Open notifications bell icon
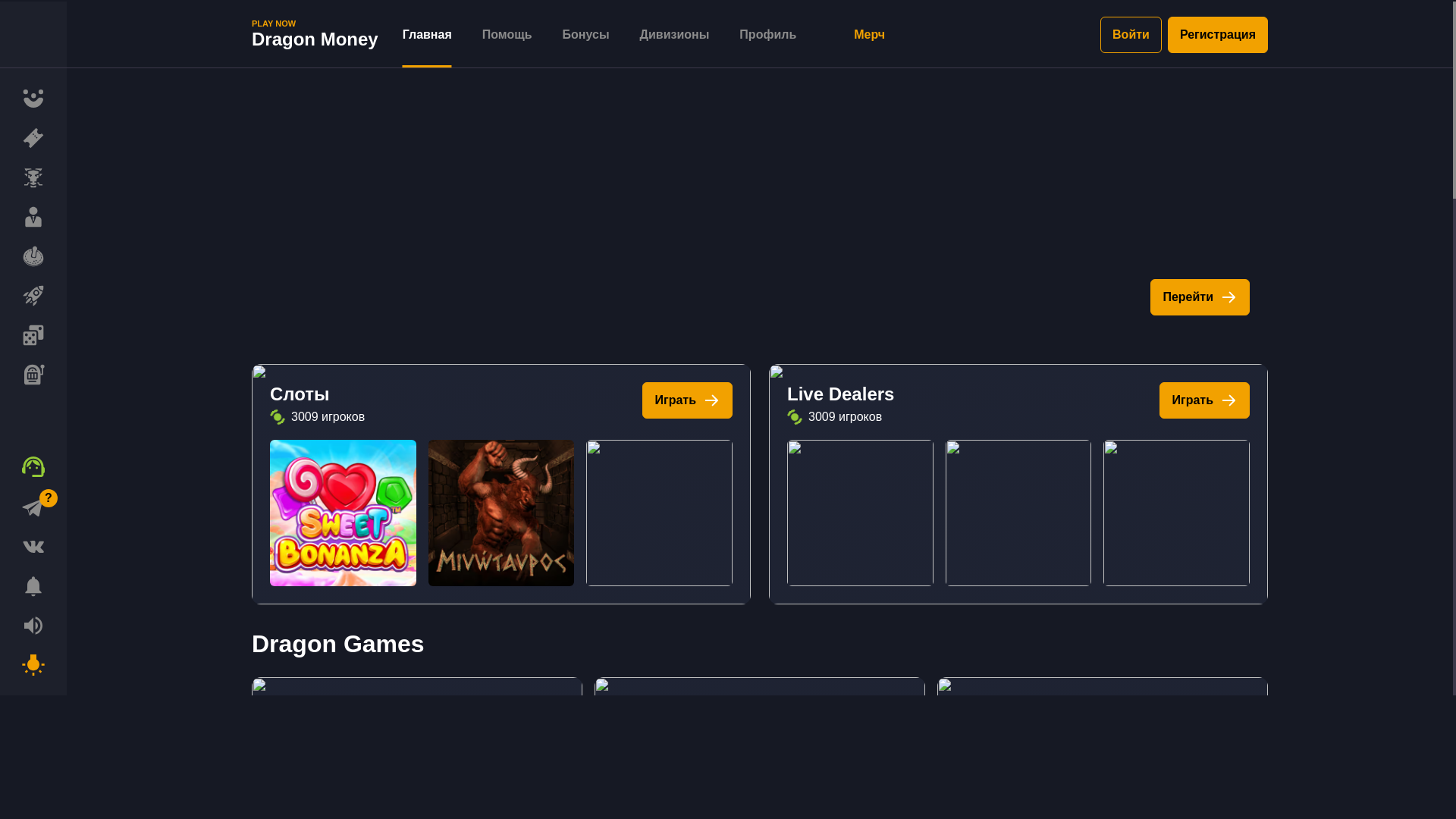The image size is (1456, 819). (33, 586)
